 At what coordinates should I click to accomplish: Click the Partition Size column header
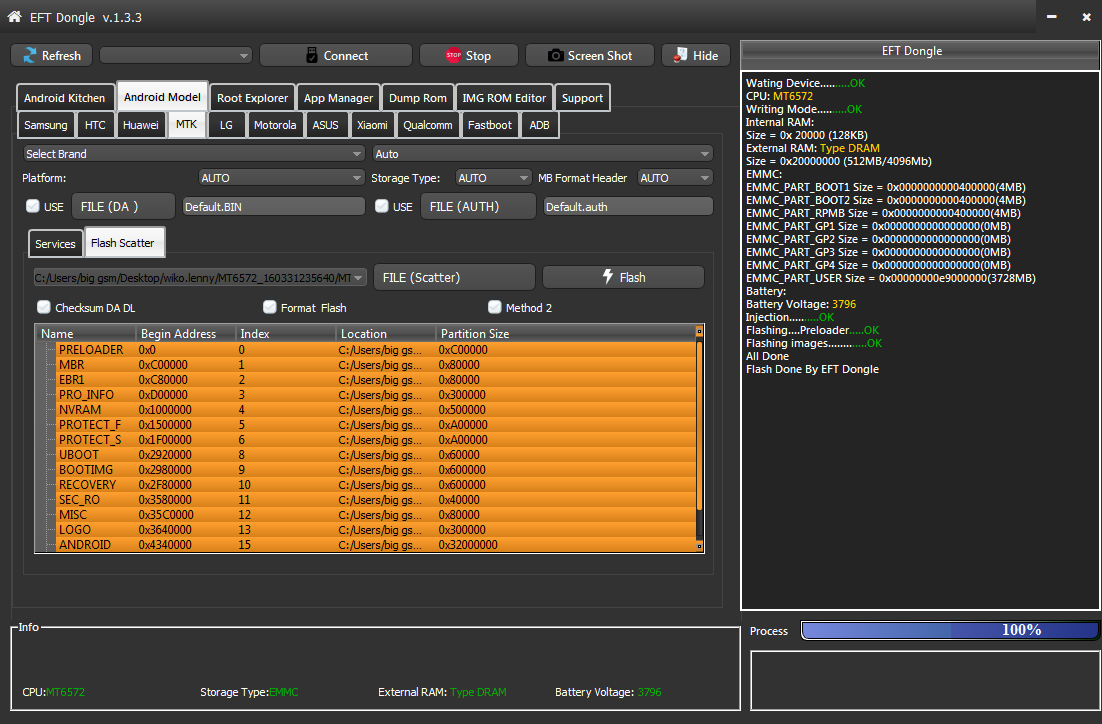[565, 333]
